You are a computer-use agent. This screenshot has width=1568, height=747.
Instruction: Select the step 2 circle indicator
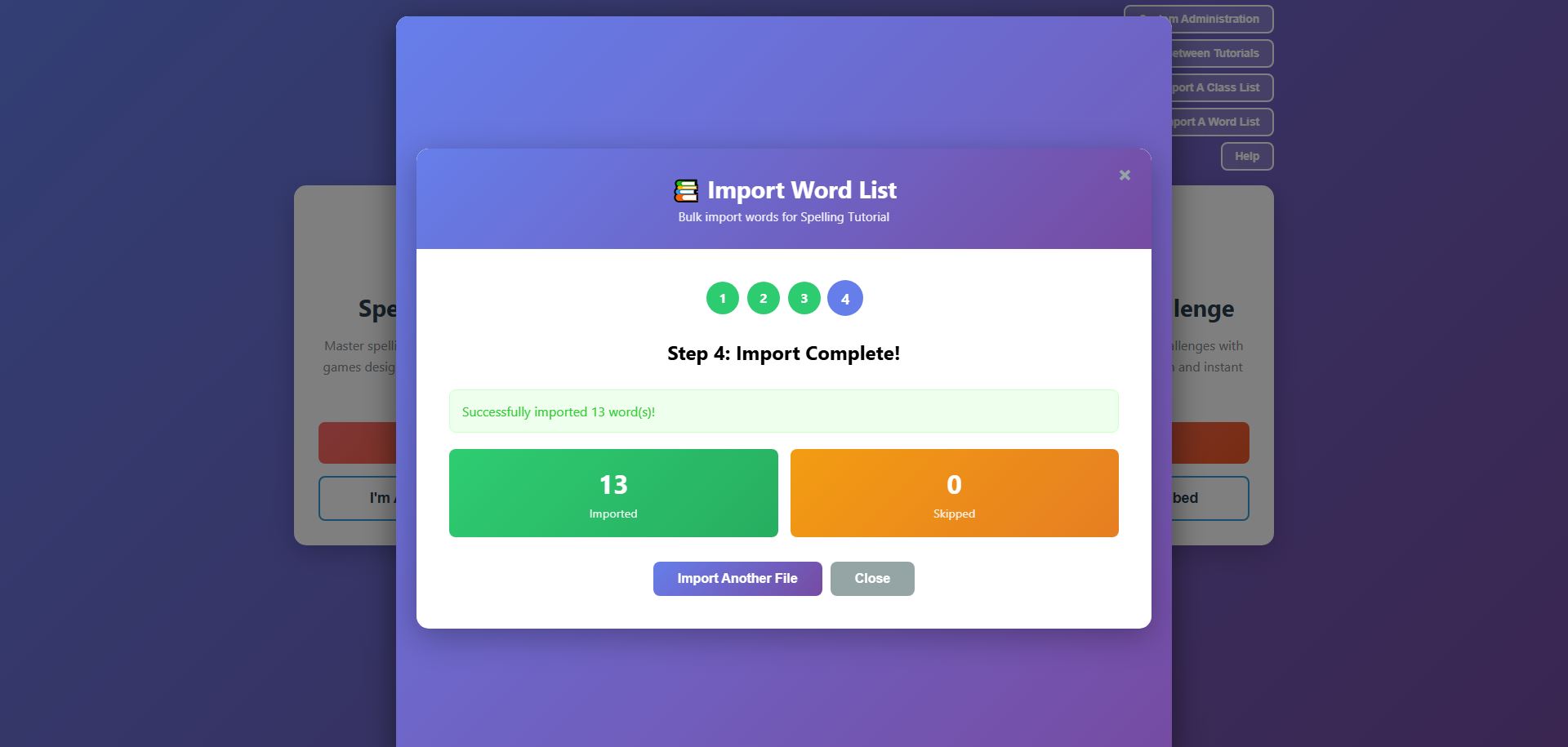pos(763,298)
